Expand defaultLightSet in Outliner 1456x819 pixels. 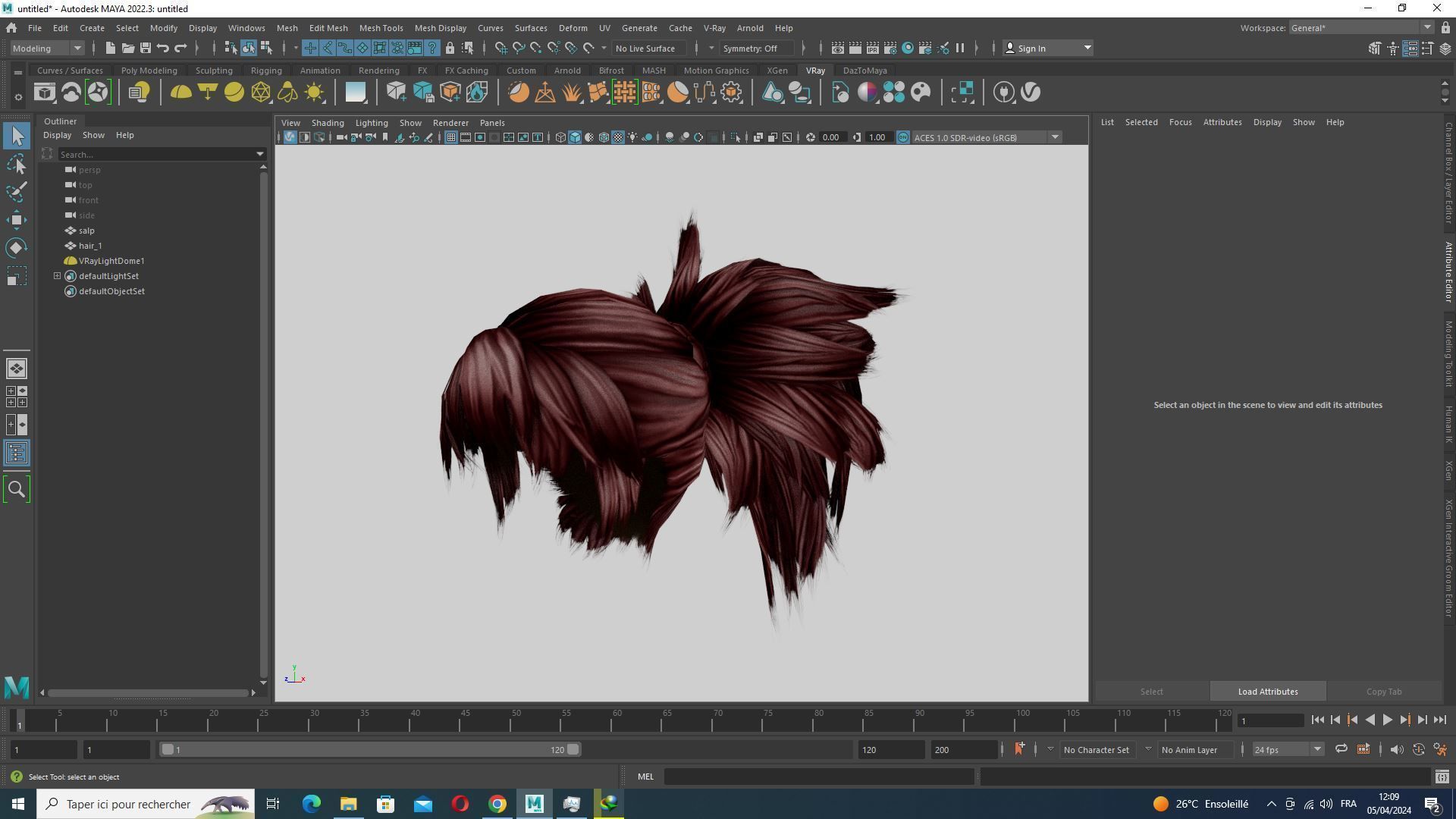click(x=57, y=276)
